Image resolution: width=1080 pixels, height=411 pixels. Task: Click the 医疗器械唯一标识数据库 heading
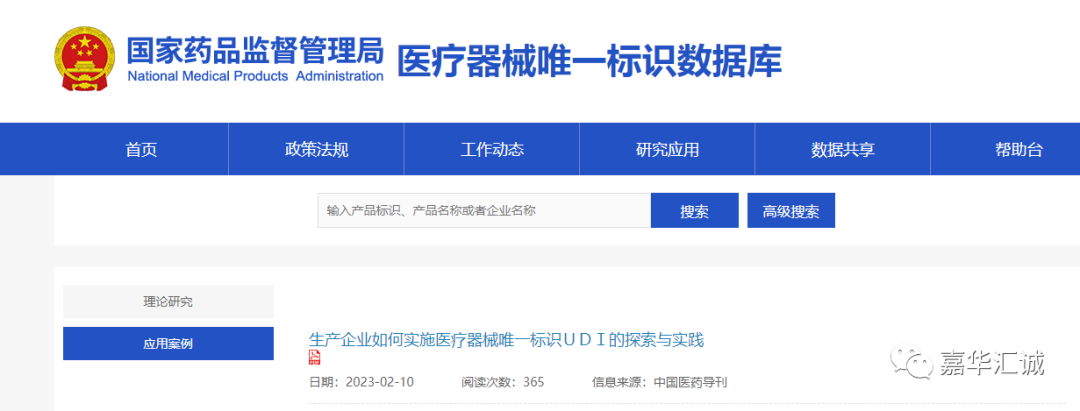pos(589,60)
